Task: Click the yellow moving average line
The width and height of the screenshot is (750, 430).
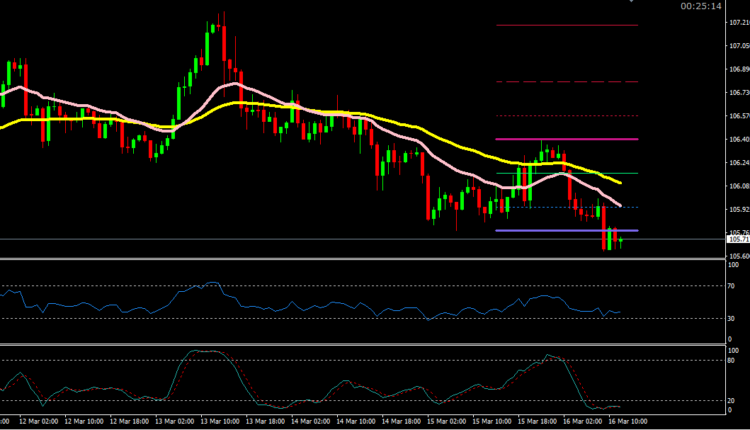Action: (100, 119)
